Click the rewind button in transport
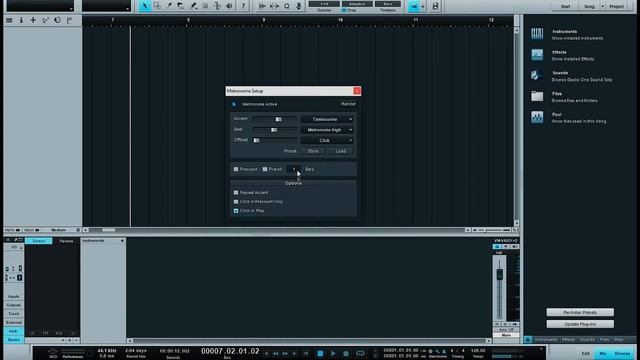This screenshot has height=360, width=640. (x=276, y=353)
